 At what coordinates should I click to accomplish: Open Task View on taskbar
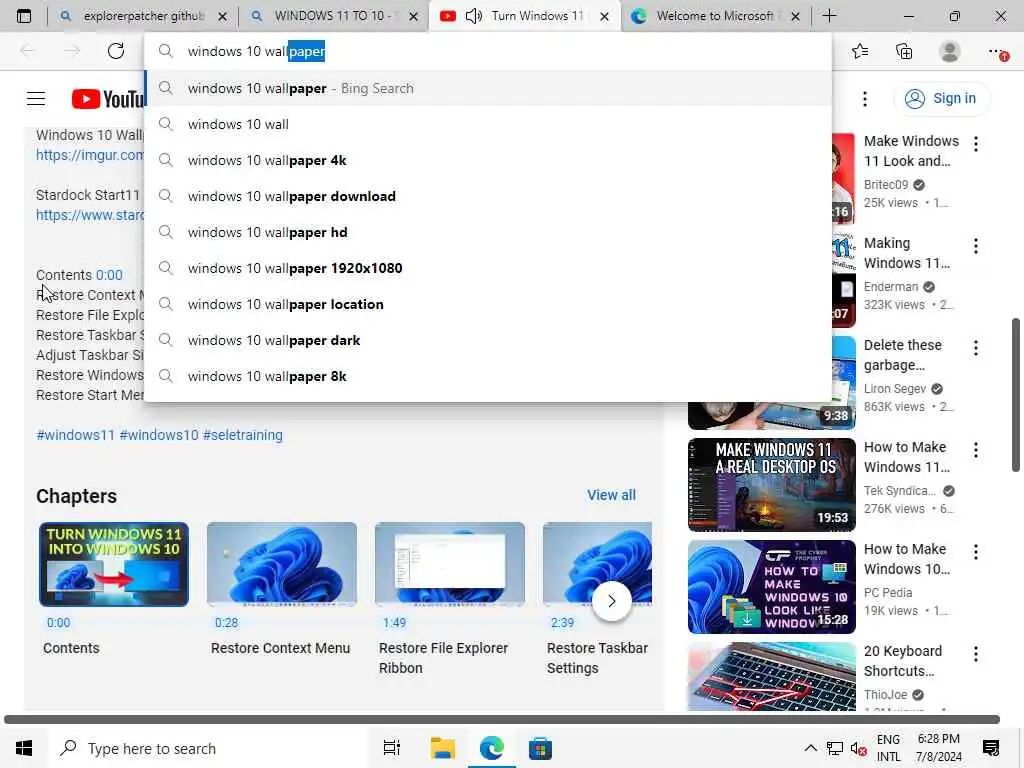click(392, 748)
